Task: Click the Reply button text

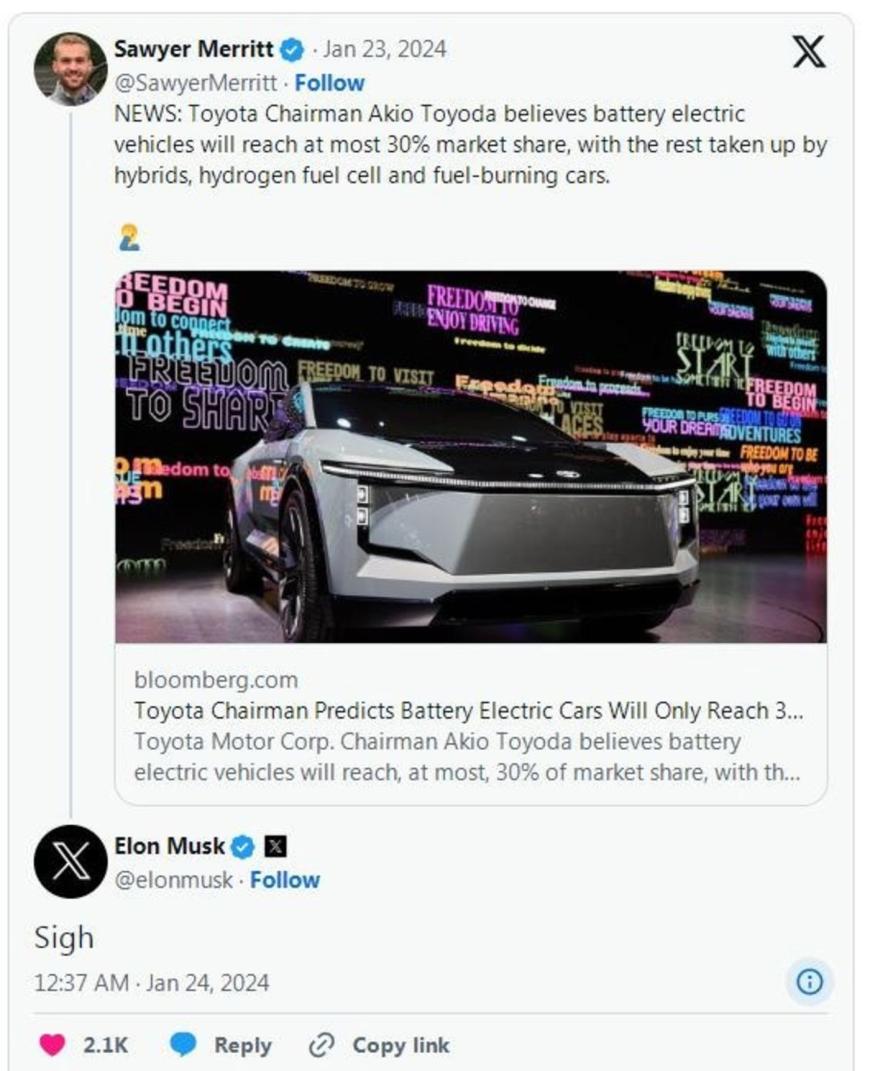Action: coord(243,1045)
